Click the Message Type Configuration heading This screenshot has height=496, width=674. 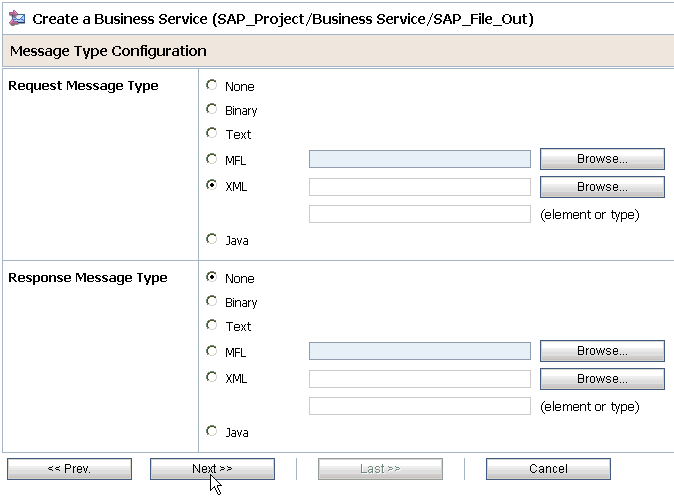point(108,51)
